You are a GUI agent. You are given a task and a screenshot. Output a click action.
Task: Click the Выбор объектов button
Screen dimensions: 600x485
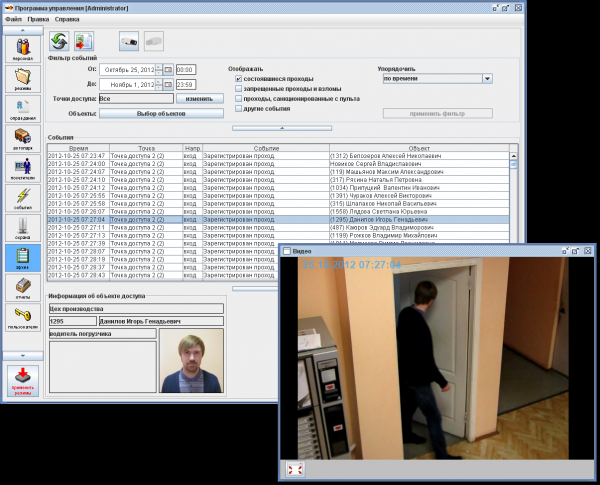pos(161,114)
